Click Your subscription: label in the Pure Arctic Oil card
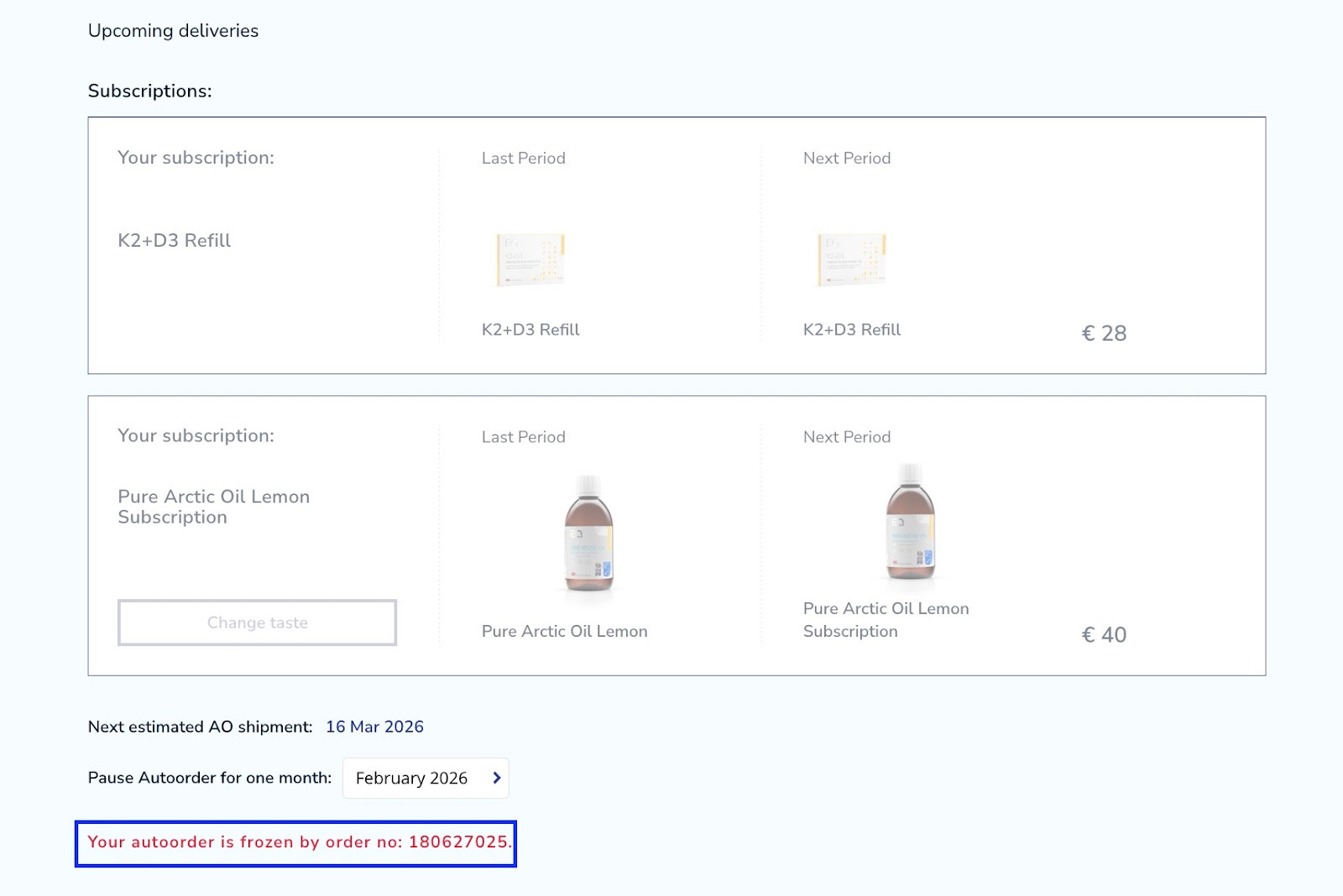The height and width of the screenshot is (896, 1343). (x=196, y=436)
